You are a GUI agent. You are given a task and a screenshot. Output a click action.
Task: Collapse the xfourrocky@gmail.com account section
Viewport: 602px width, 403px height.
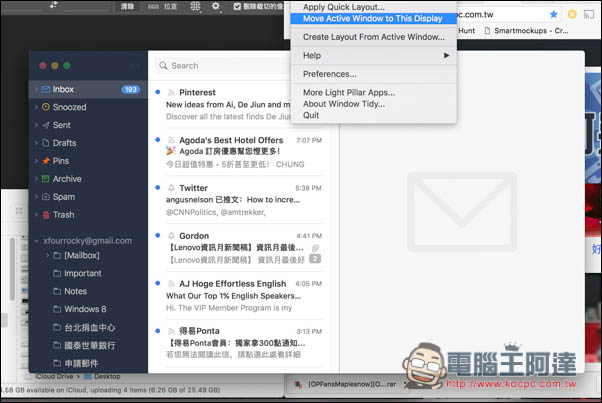pyautogui.click(x=36, y=241)
